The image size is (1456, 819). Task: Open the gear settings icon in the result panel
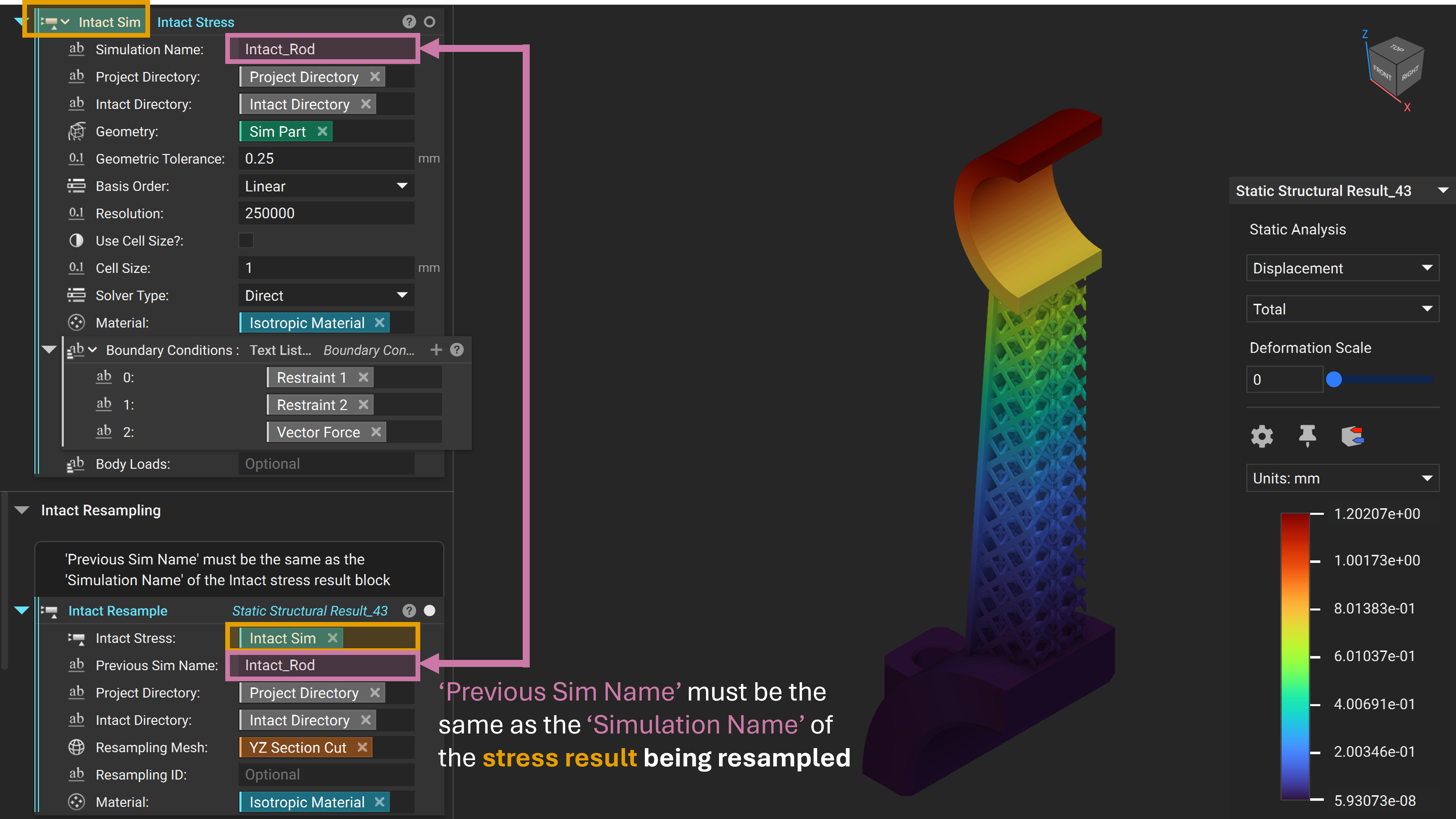click(x=1262, y=436)
